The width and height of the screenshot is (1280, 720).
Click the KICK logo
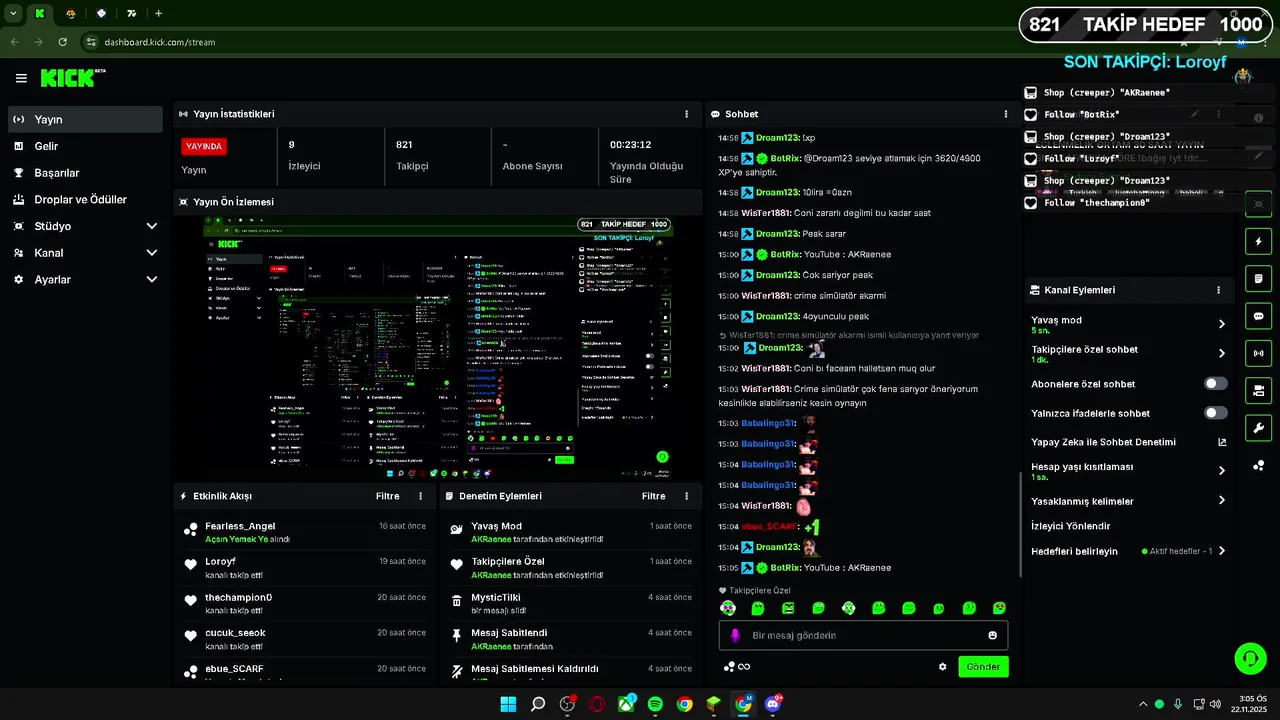pyautogui.click(x=71, y=78)
